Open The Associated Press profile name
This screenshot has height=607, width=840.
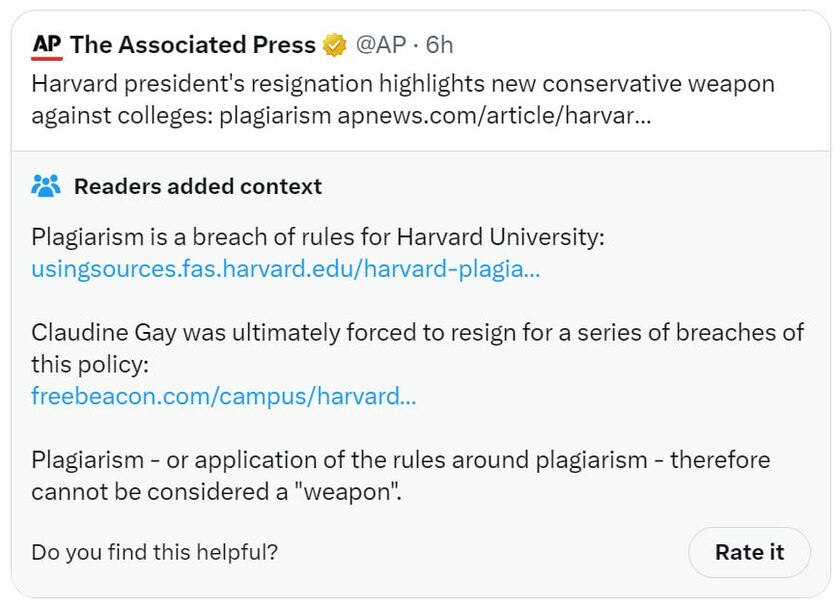click(193, 45)
